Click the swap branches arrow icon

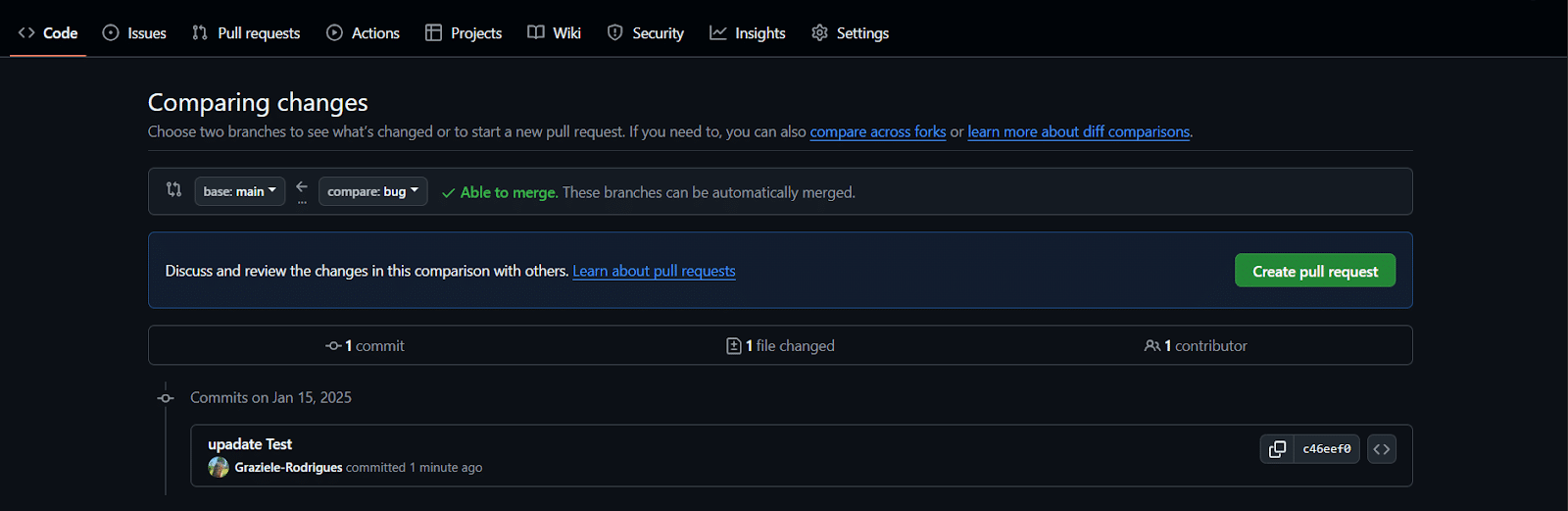tap(302, 187)
